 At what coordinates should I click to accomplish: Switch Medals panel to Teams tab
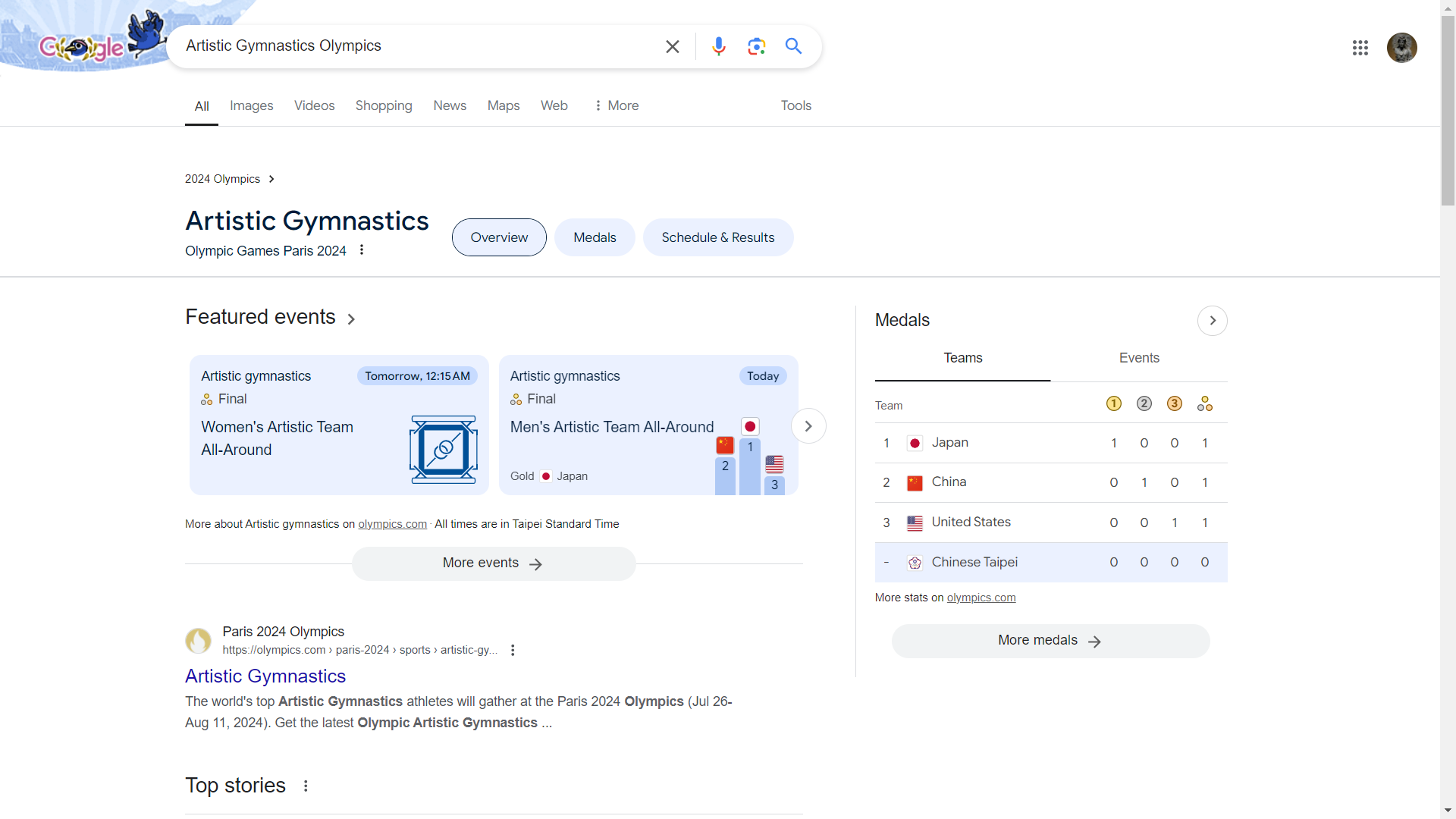pos(962,359)
